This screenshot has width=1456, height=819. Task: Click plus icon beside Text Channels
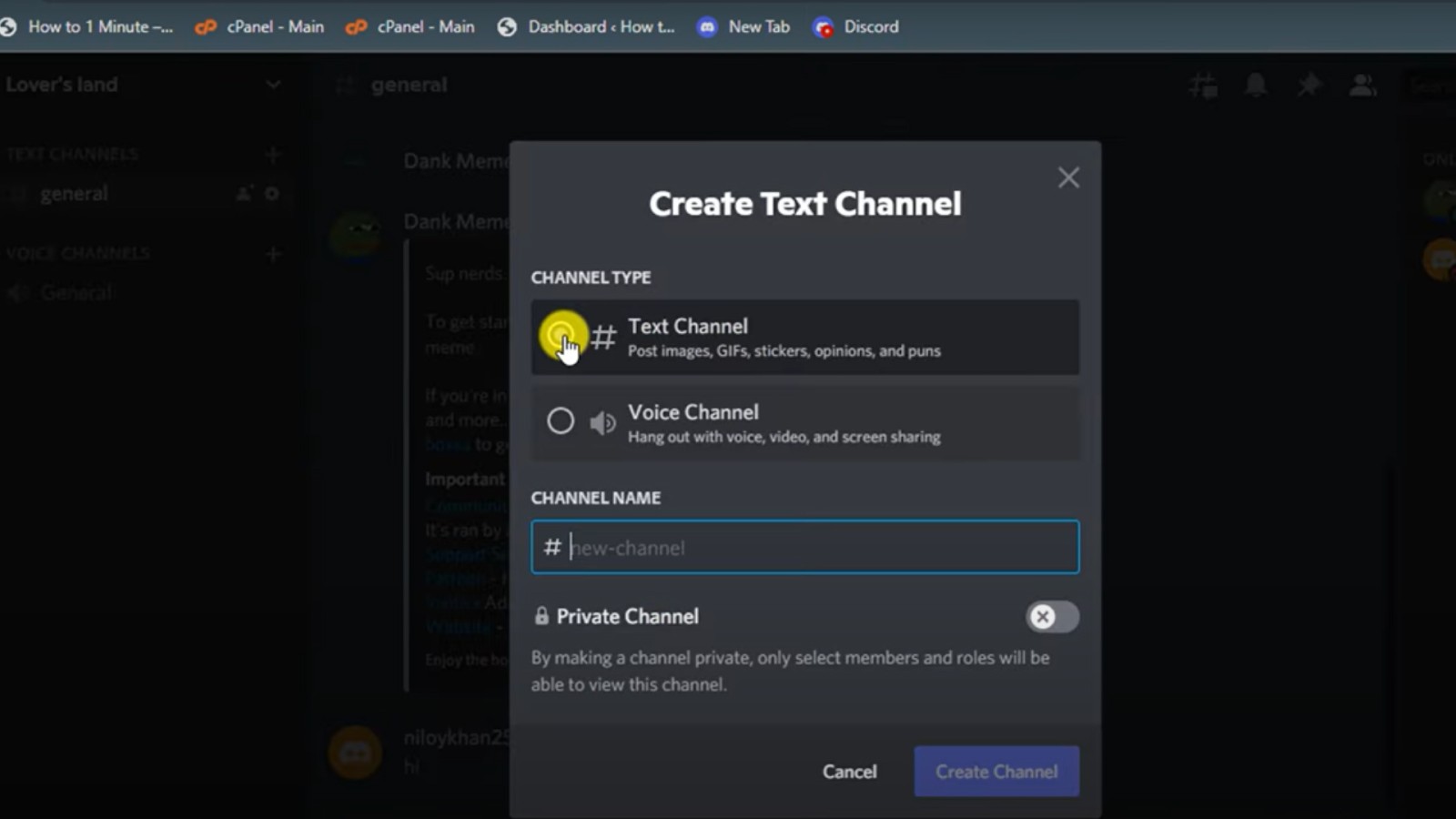[272, 155]
